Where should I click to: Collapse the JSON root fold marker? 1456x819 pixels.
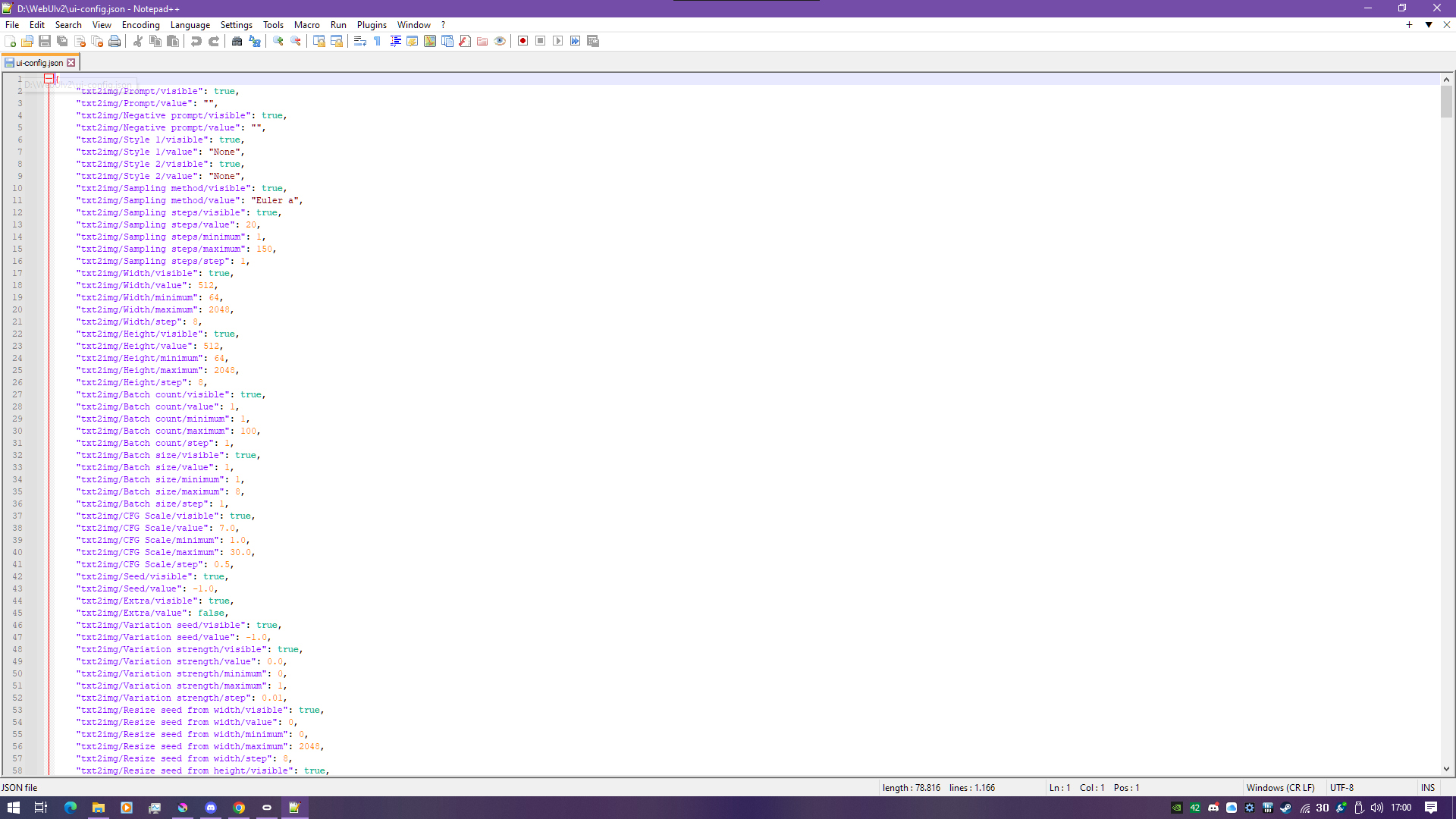click(x=49, y=79)
